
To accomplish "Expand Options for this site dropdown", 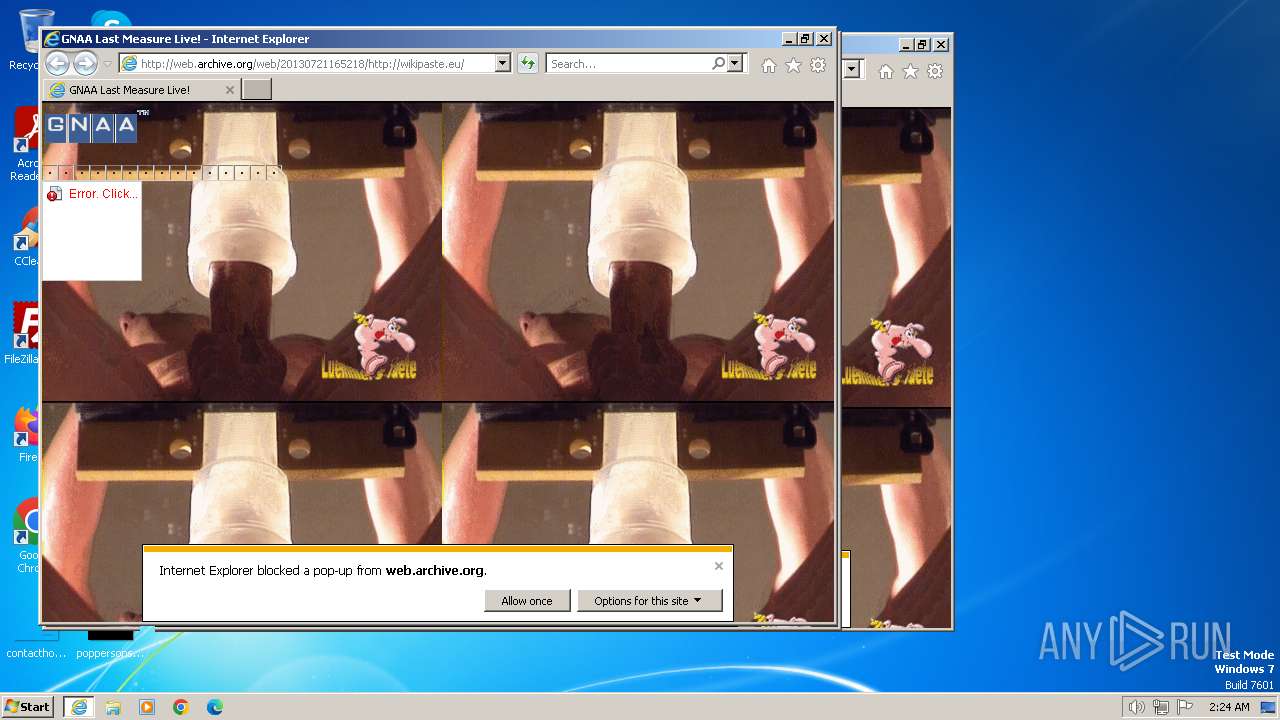I will coord(649,601).
